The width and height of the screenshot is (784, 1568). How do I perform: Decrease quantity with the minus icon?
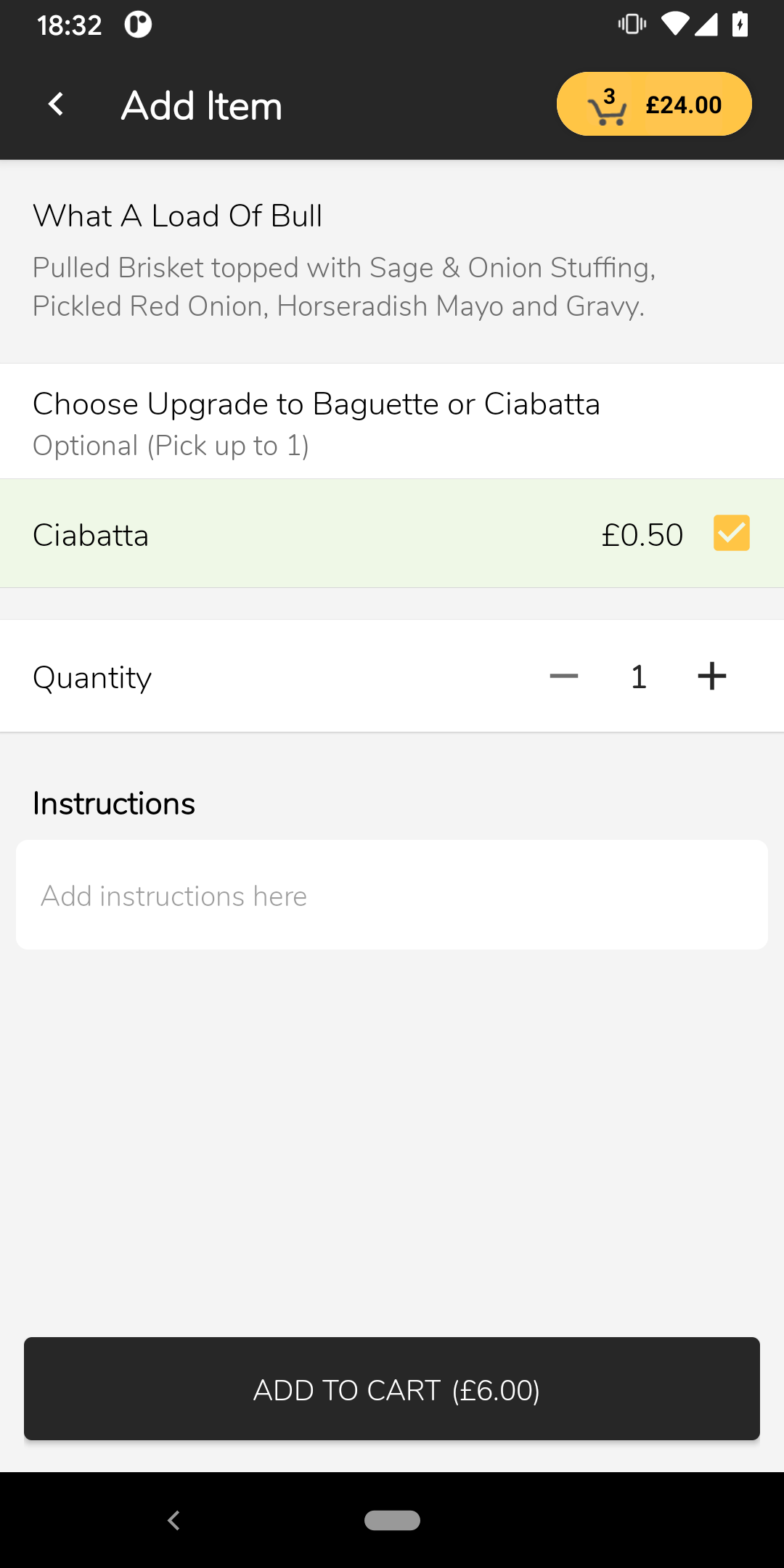(564, 677)
